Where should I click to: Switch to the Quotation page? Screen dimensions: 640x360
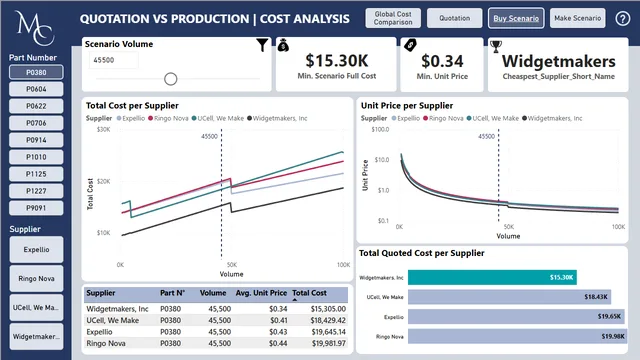pyautogui.click(x=454, y=18)
